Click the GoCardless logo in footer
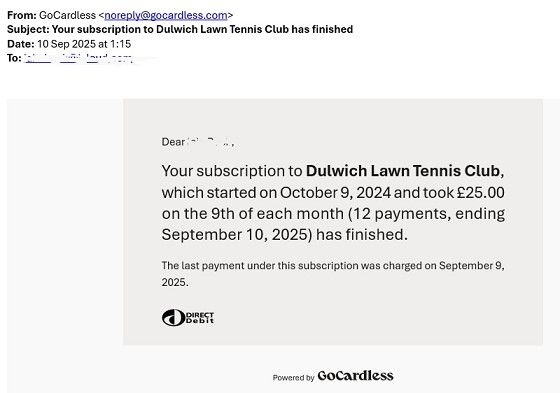 point(355,376)
